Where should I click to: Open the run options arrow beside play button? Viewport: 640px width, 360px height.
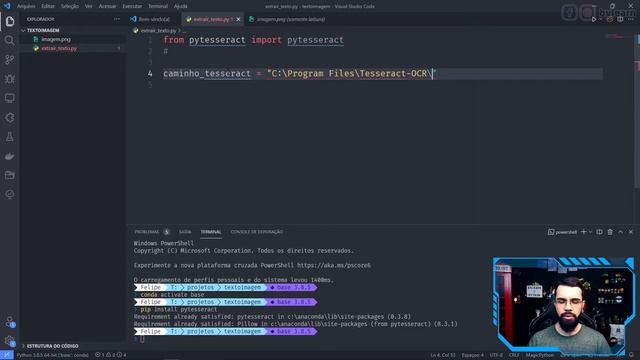click(601, 19)
